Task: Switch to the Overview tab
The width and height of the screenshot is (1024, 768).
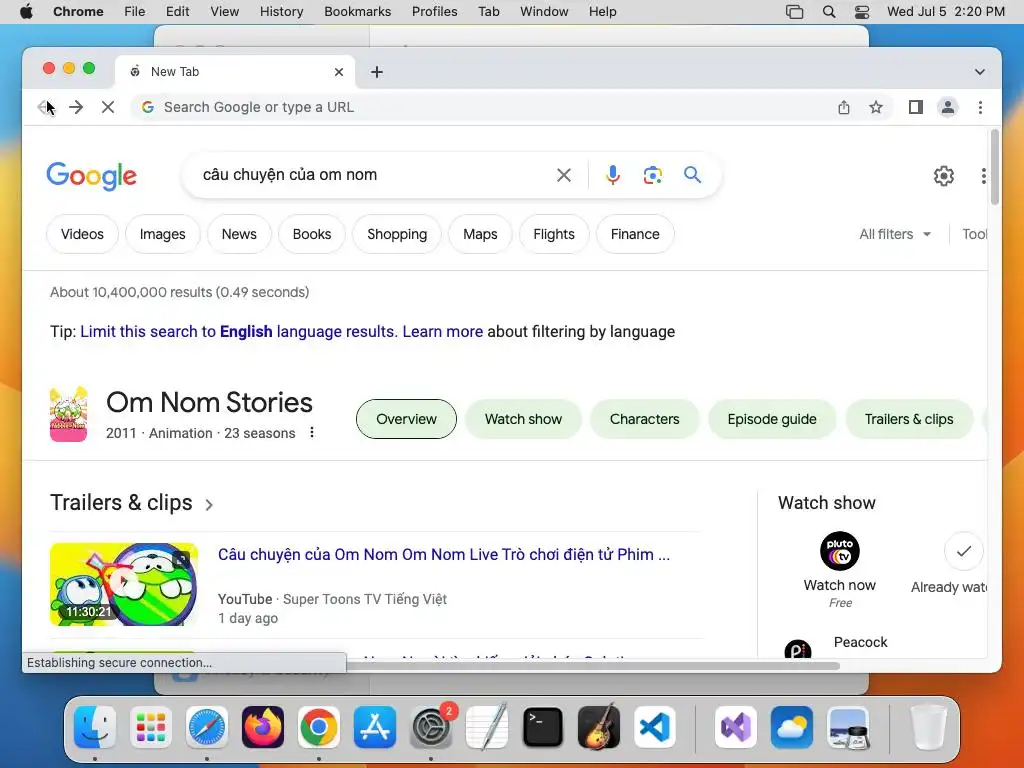Action: 406,419
